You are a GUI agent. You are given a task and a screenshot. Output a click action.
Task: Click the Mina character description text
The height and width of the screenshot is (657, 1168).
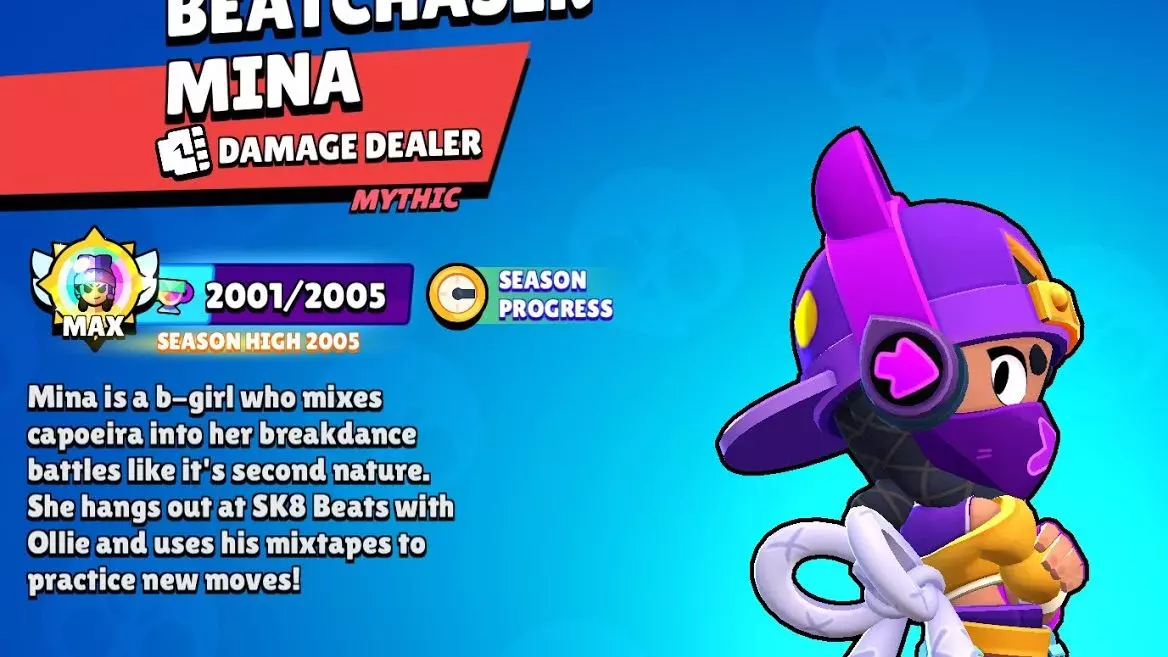coord(240,489)
